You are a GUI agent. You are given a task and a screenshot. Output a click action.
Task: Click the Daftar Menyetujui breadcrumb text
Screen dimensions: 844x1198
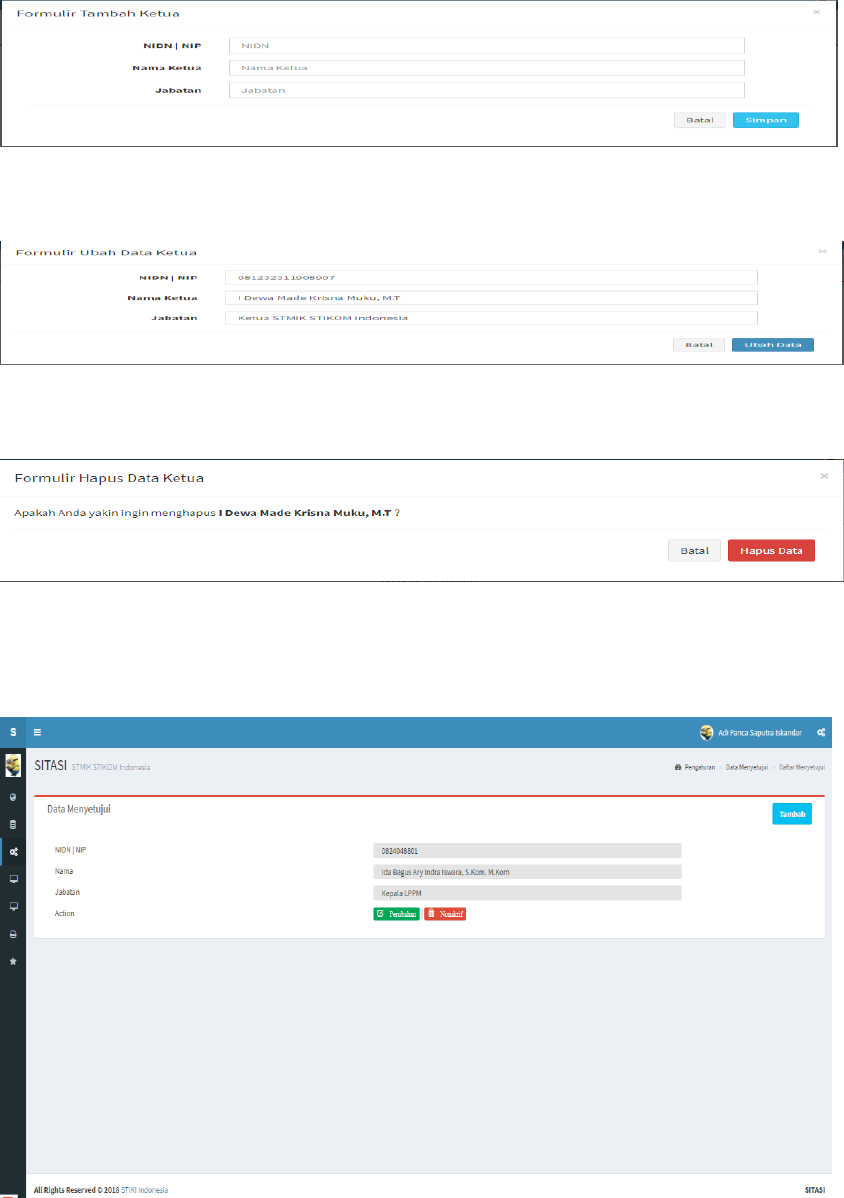coord(801,767)
